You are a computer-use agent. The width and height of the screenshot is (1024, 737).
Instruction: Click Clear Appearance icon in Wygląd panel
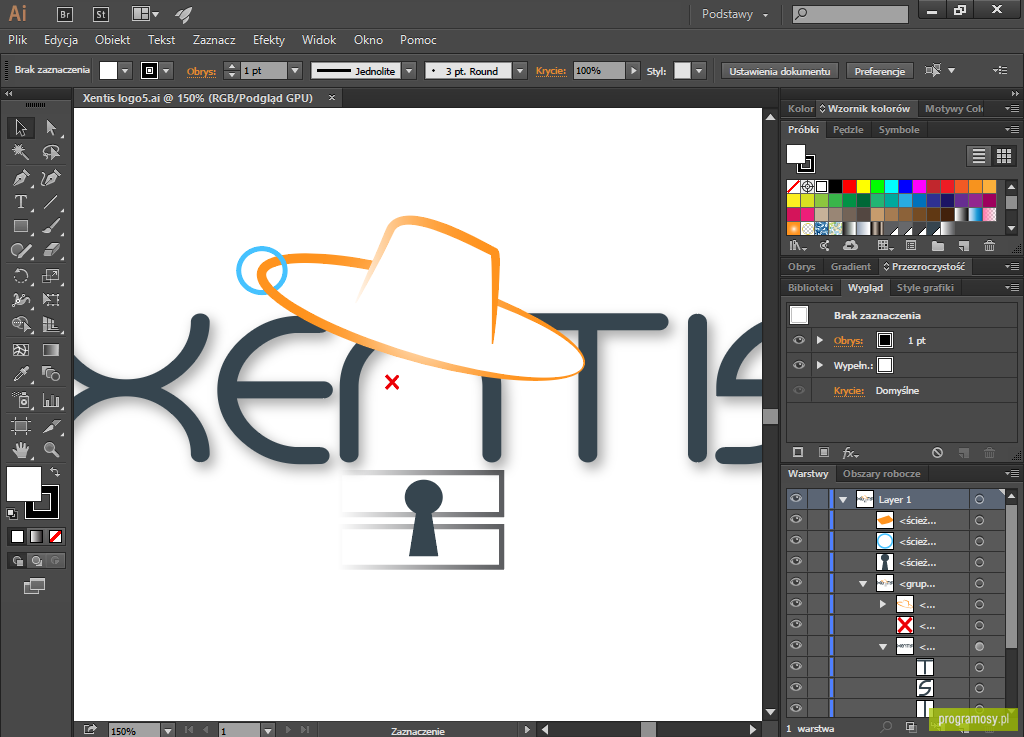tap(937, 452)
